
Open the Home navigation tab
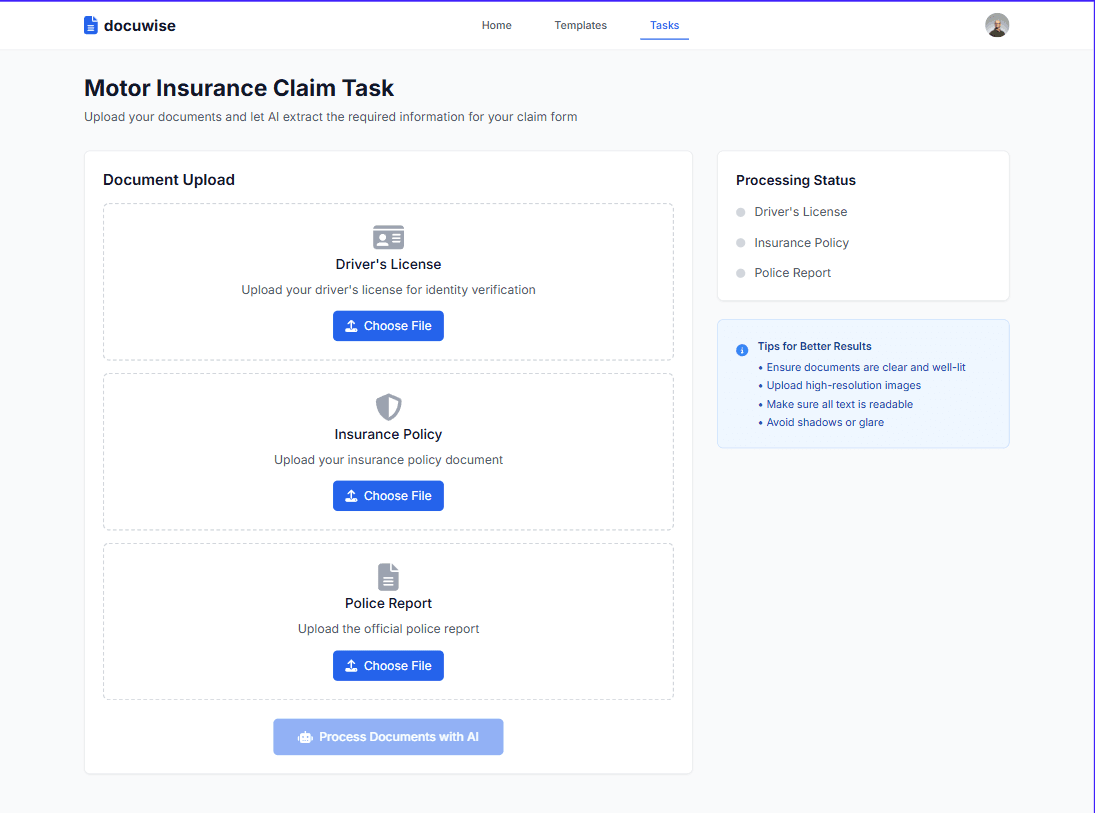tap(496, 25)
